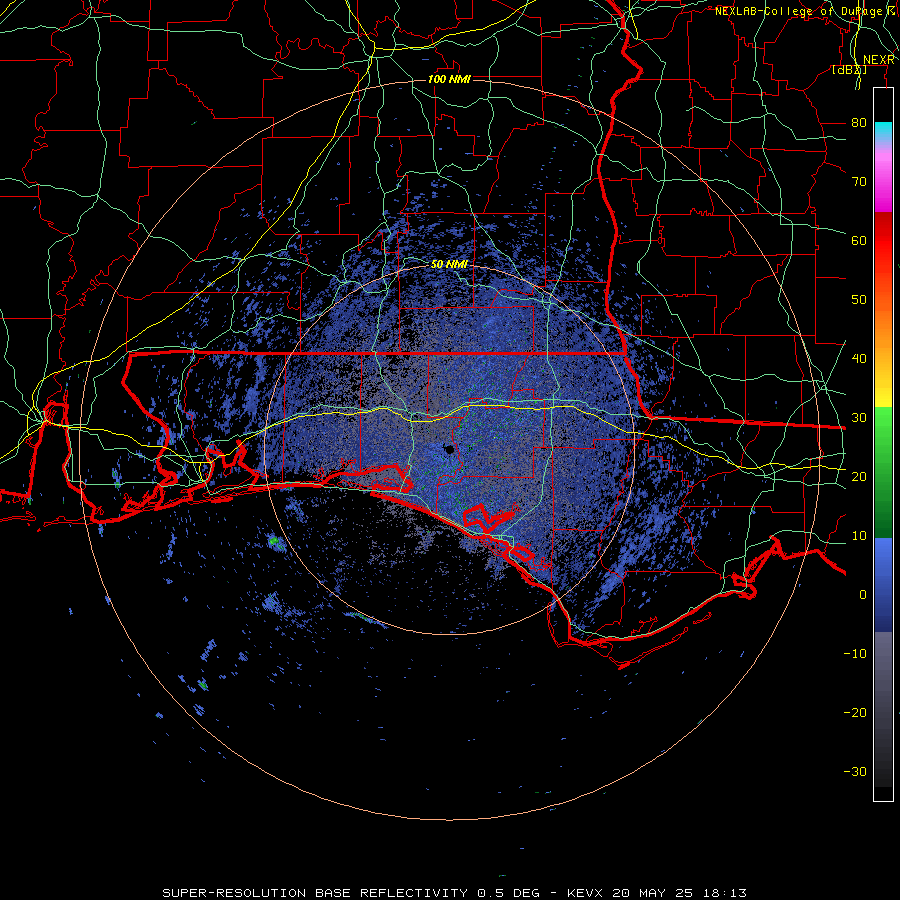Click the black radar site dot at center
The width and height of the screenshot is (900, 900).
pyautogui.click(x=449, y=449)
